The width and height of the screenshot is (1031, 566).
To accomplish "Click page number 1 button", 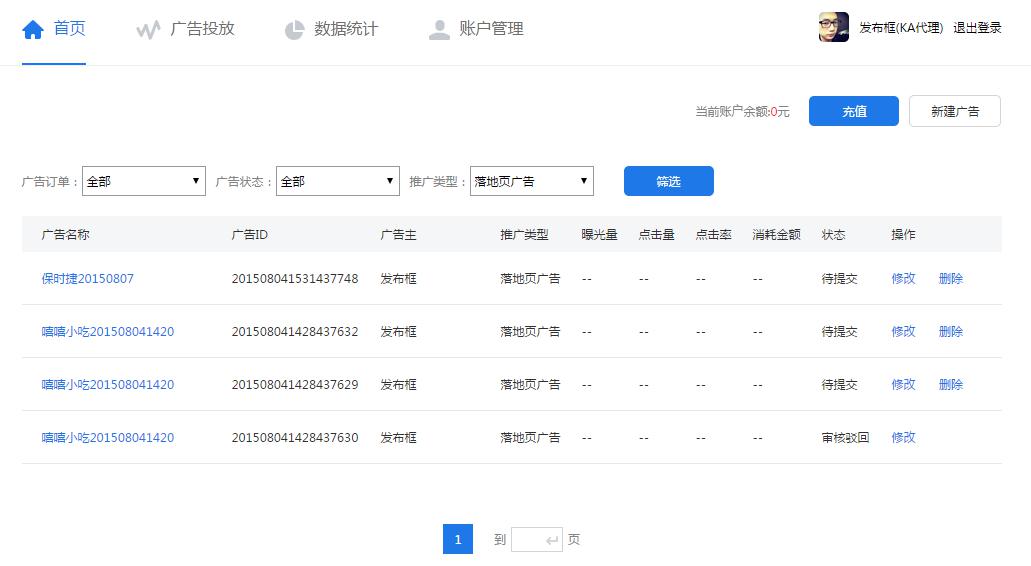I will click(x=458, y=539).
